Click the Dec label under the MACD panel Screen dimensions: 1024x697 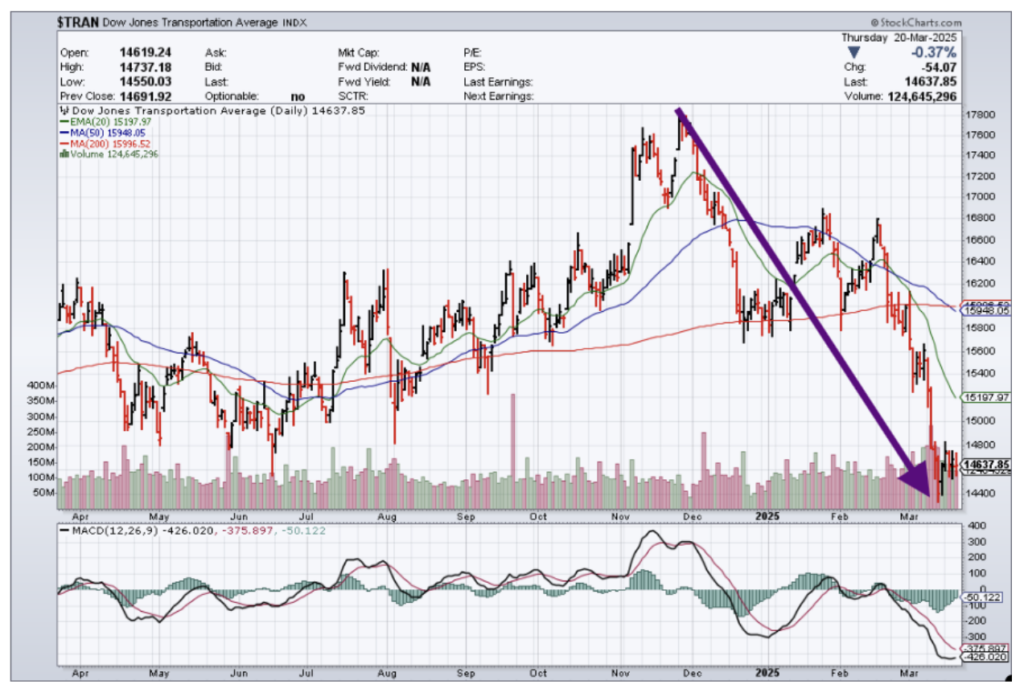(x=692, y=673)
